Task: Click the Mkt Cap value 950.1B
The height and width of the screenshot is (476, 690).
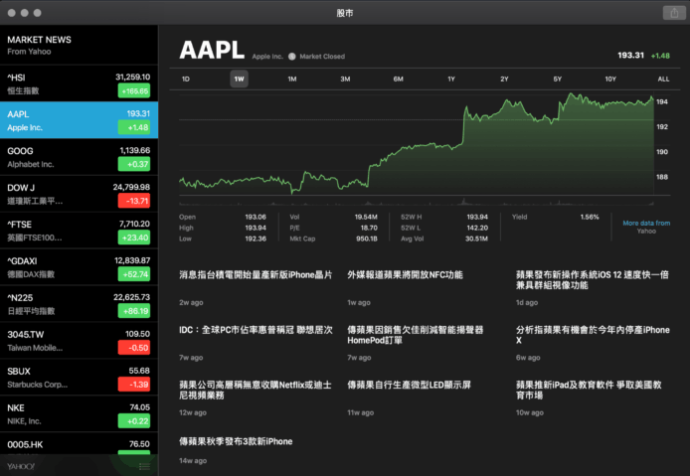Action: pos(367,239)
